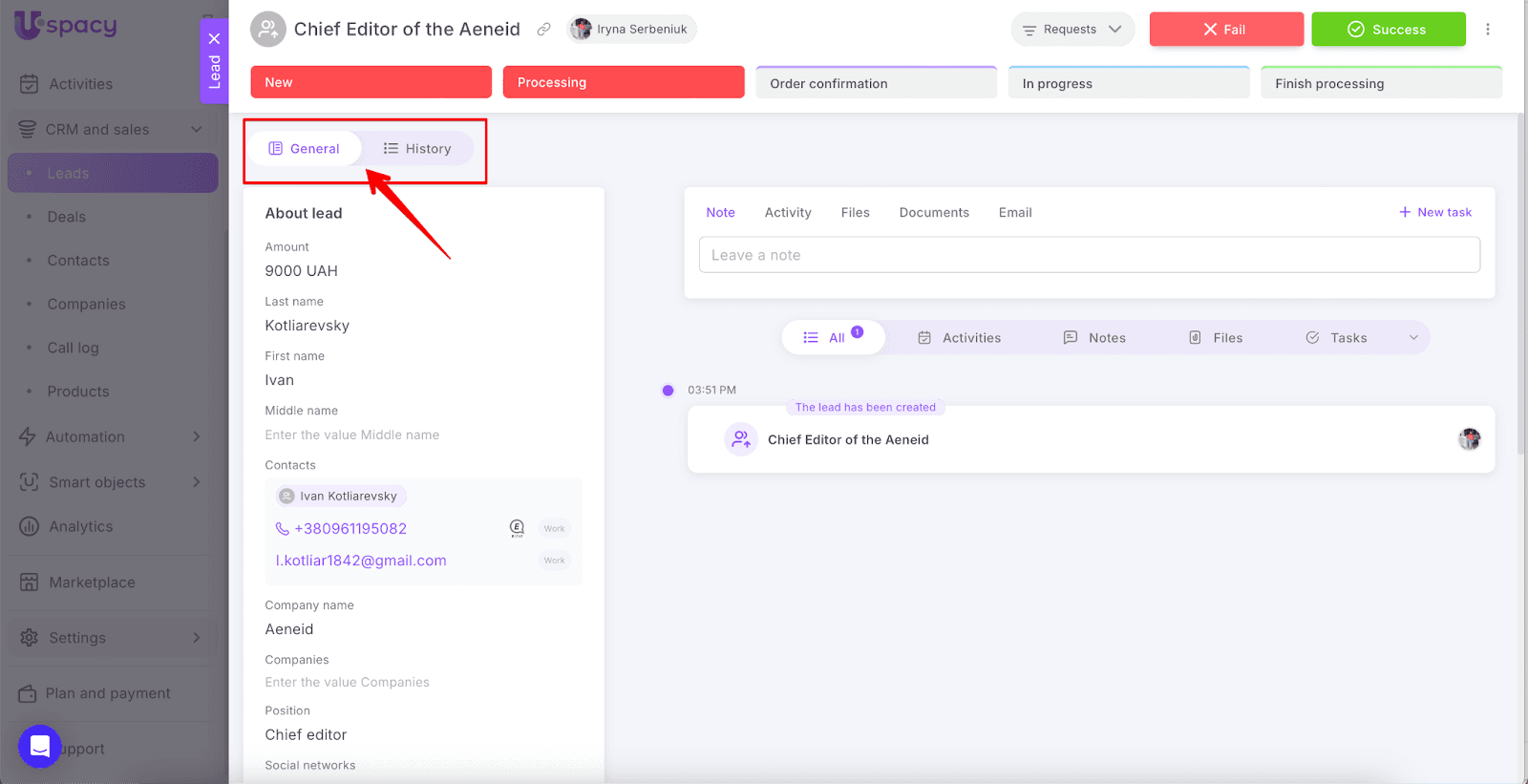
Task: Mark the lead as Fail
Action: pyautogui.click(x=1225, y=30)
